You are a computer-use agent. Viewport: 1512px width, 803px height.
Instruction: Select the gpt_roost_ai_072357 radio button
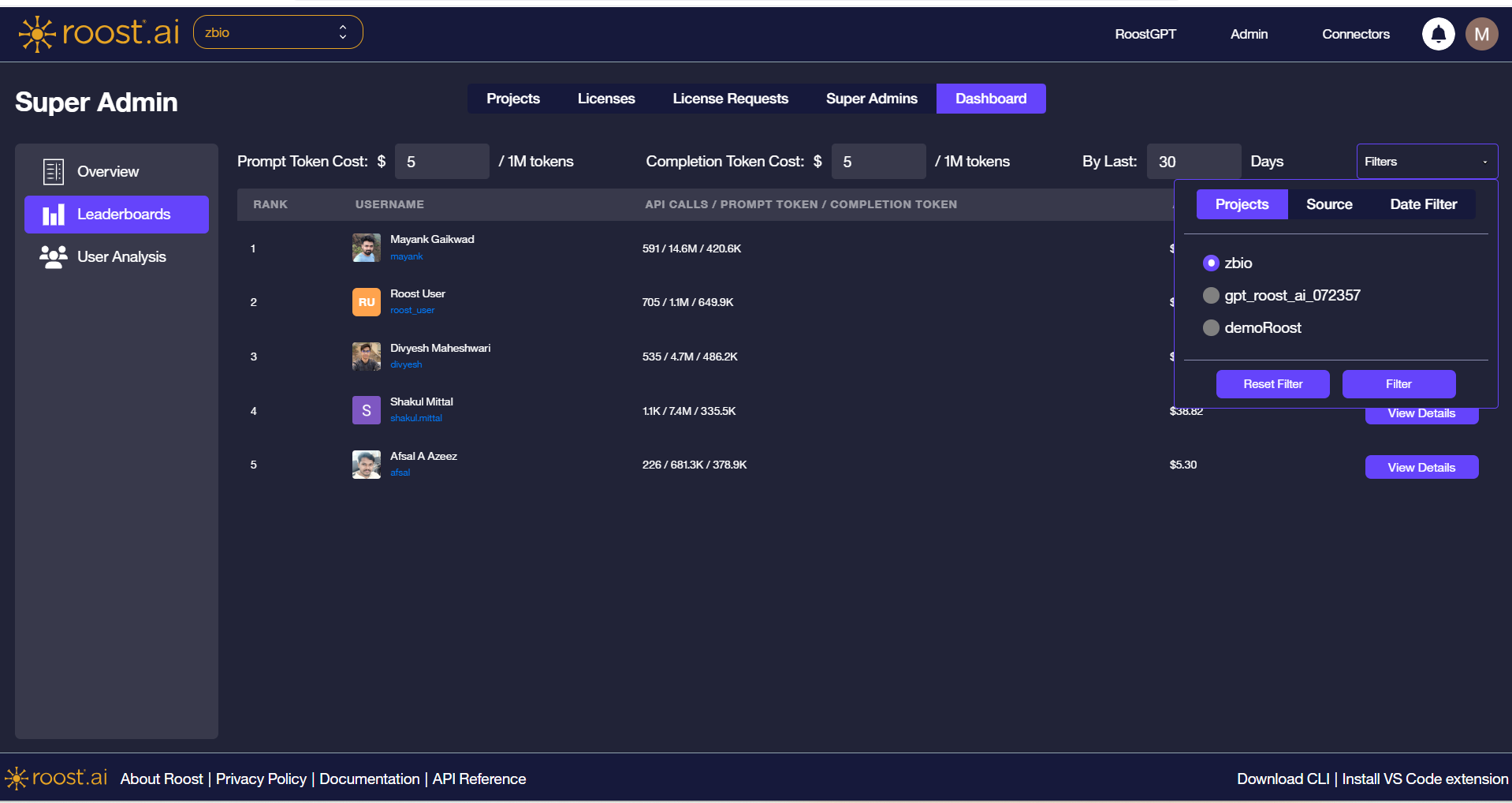click(x=1211, y=295)
